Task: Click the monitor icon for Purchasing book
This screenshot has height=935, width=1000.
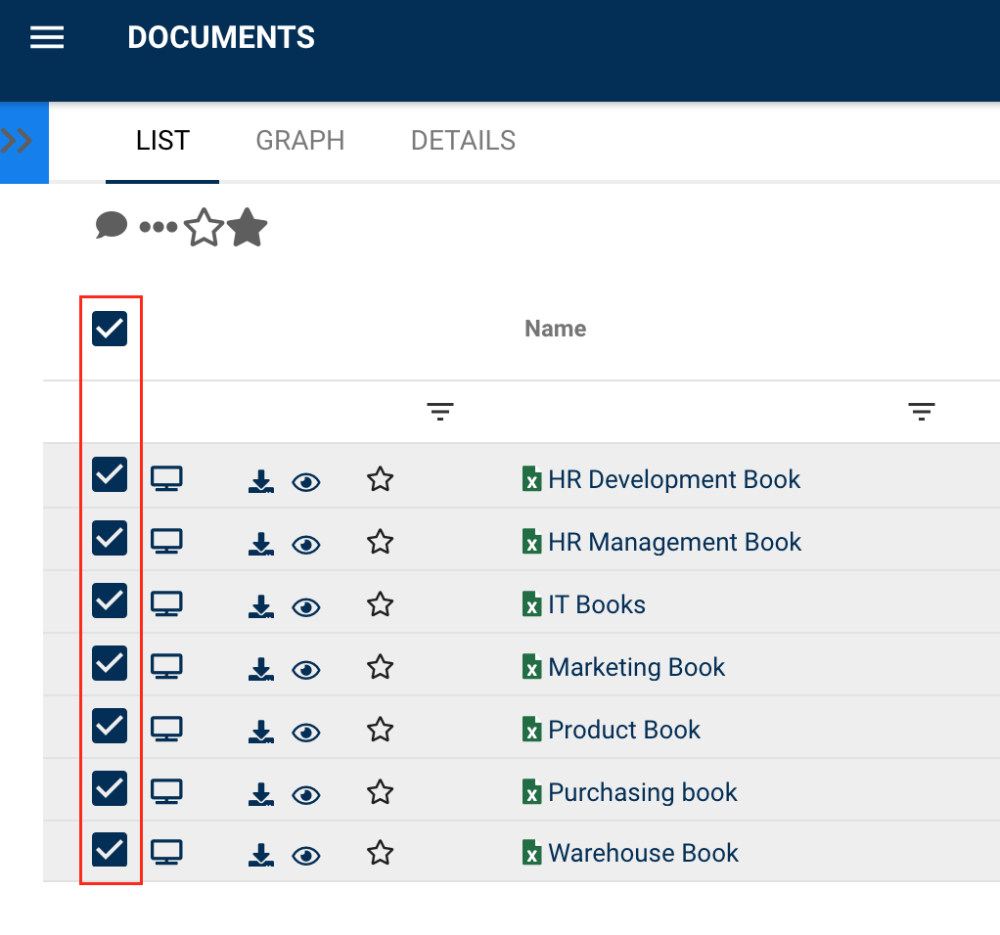Action: click(x=166, y=792)
